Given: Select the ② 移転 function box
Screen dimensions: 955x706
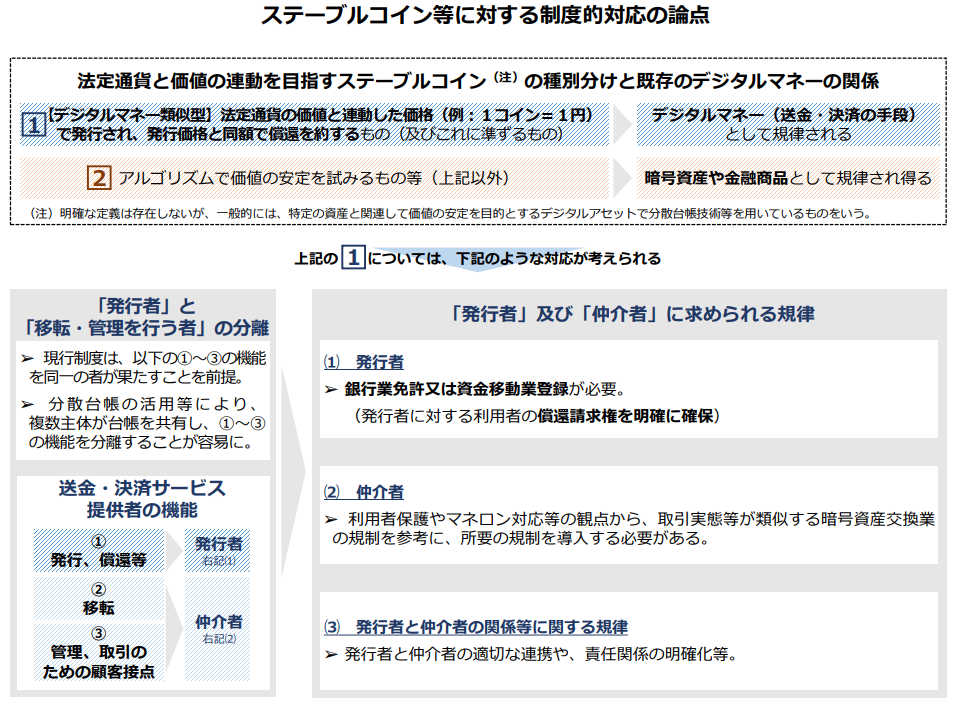Looking at the screenshot, I should pyautogui.click(x=98, y=598).
